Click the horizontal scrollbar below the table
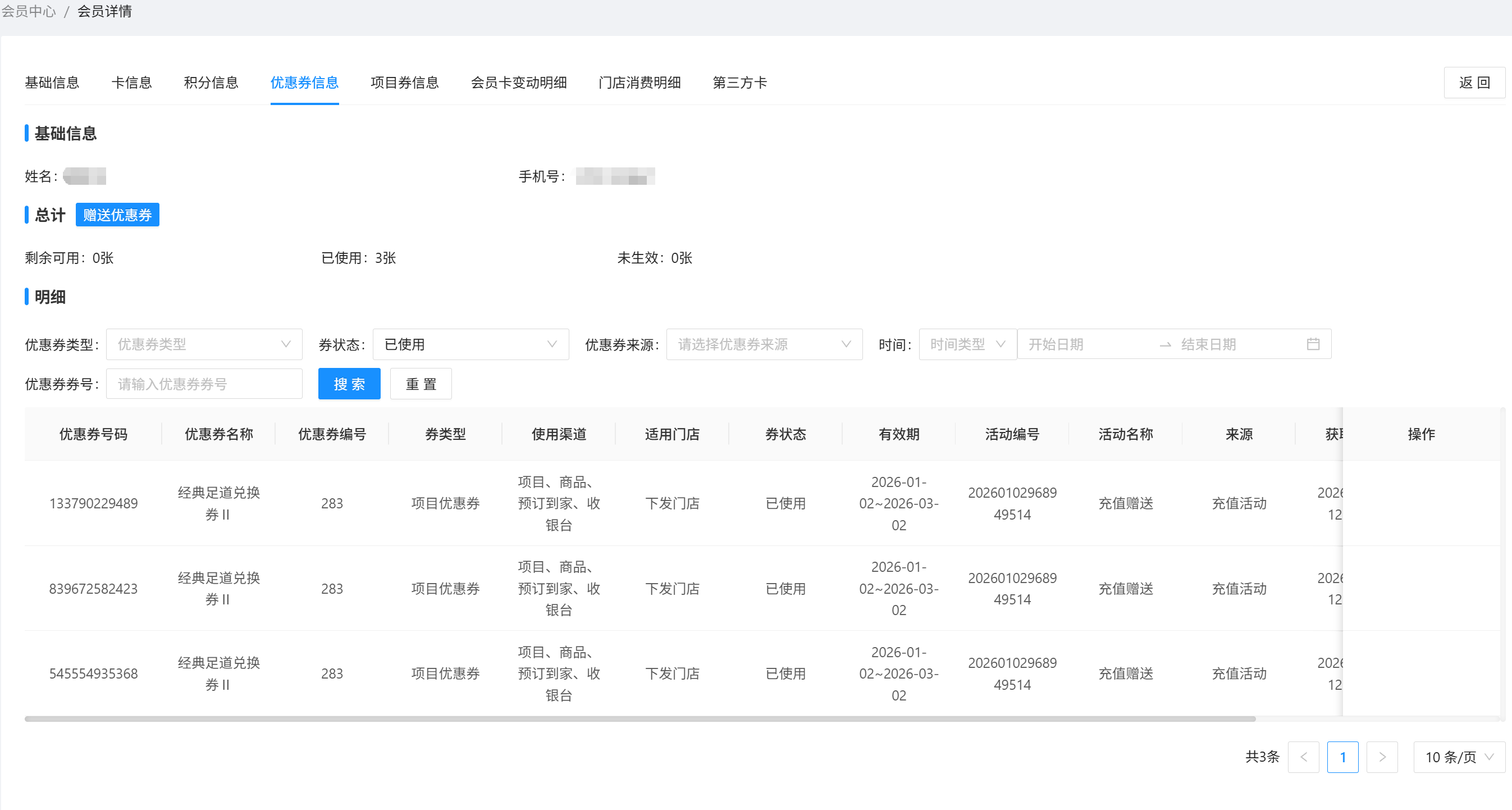1512x810 pixels. pyautogui.click(x=640, y=718)
